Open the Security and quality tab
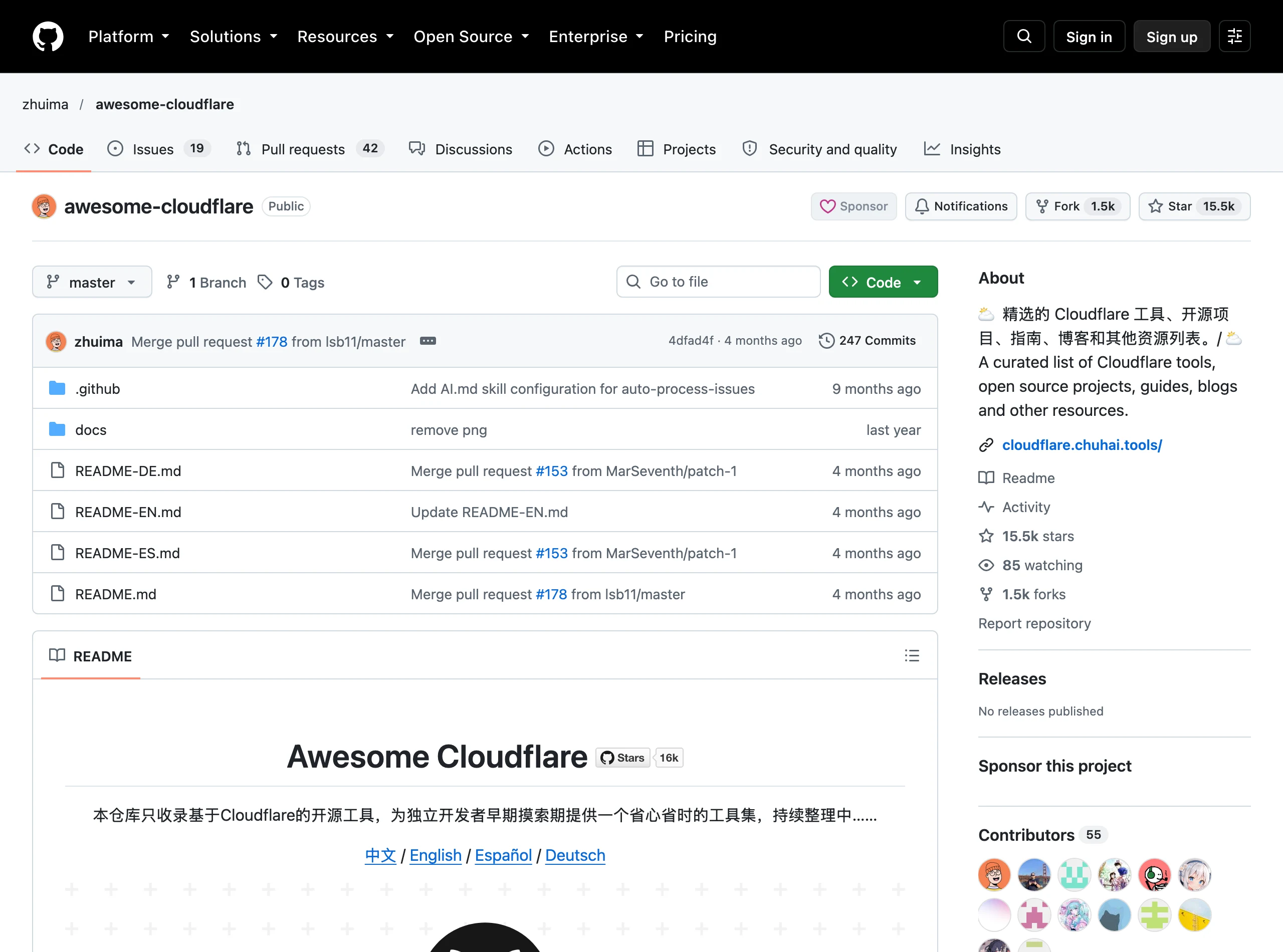The height and width of the screenshot is (952, 1283). 819,149
